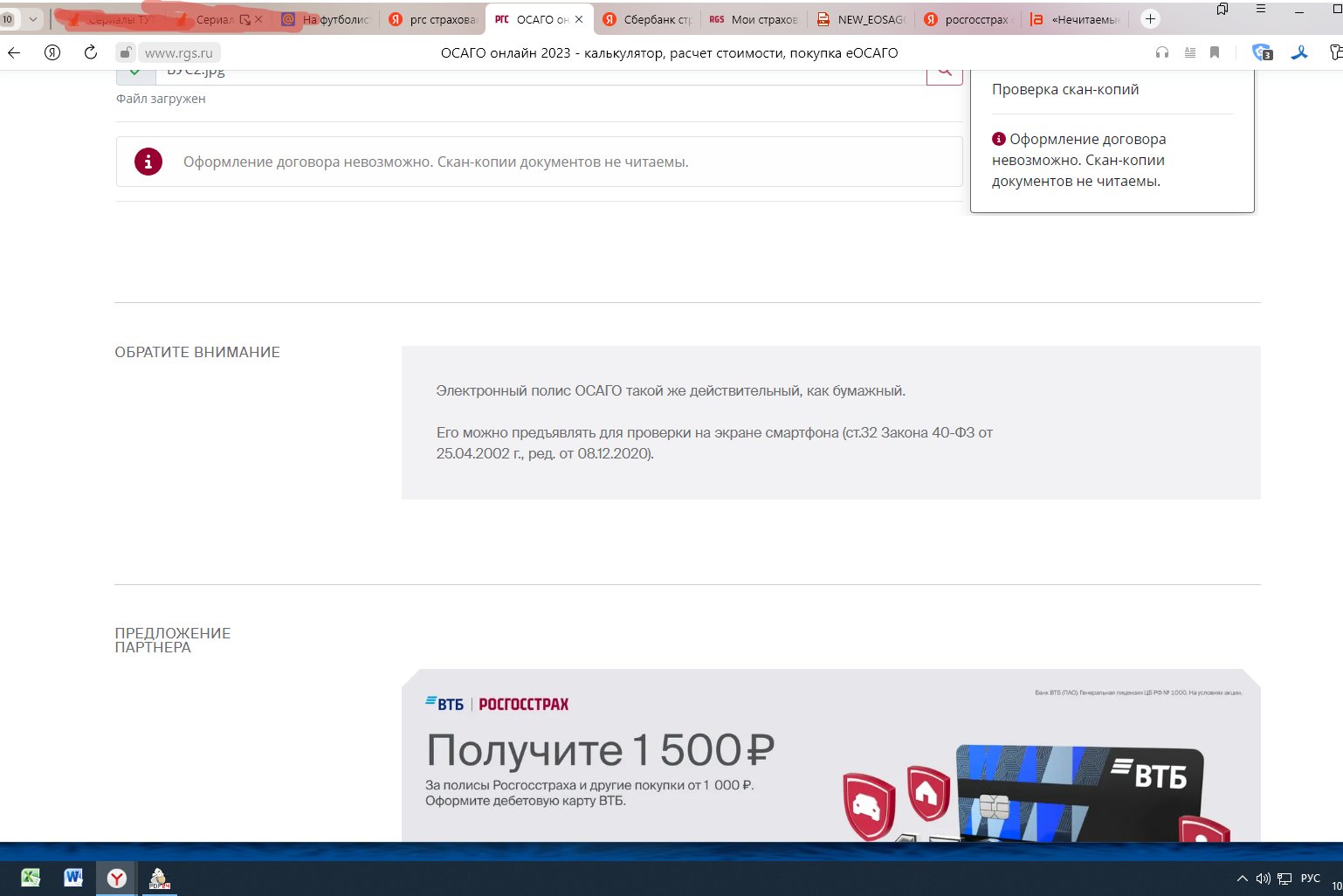The height and width of the screenshot is (896, 1343).
Task: Go back with the browser back arrow
Action: point(14,52)
